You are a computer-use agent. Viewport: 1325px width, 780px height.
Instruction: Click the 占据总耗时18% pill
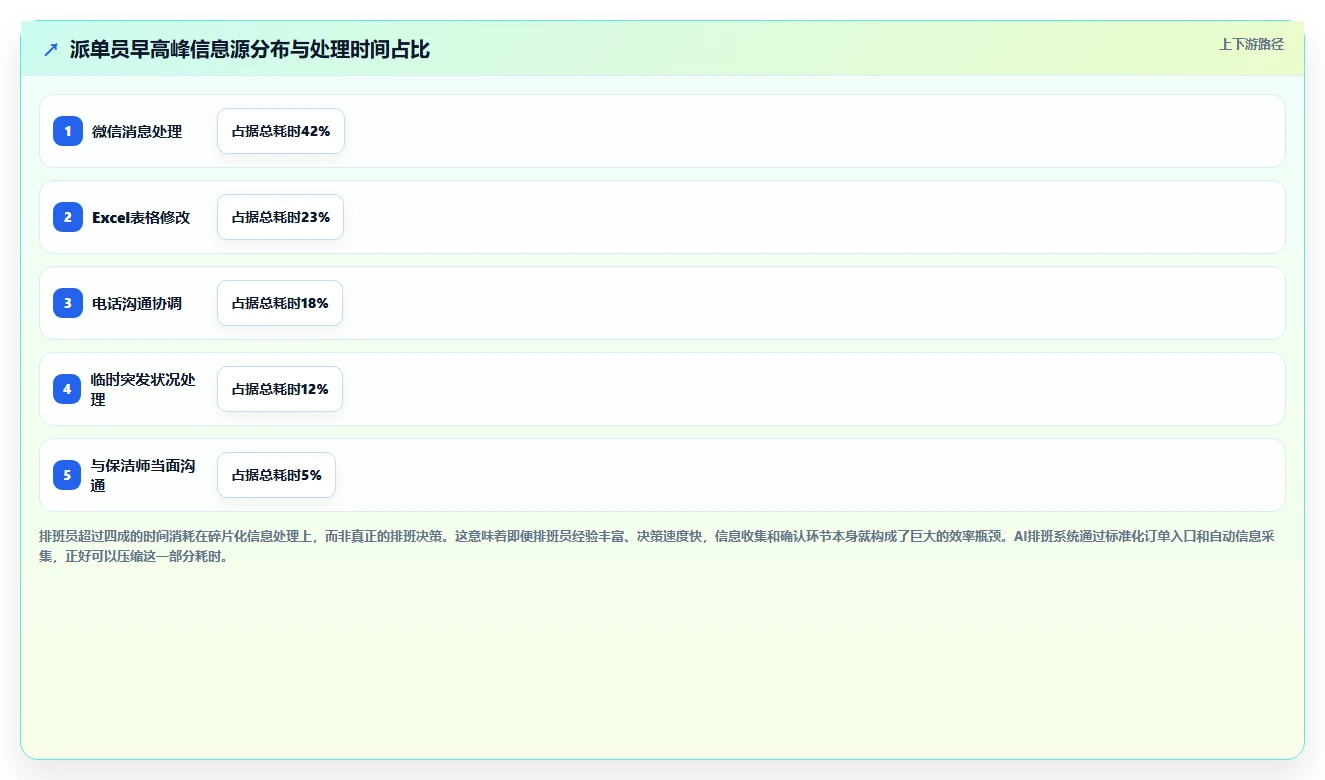(x=280, y=303)
